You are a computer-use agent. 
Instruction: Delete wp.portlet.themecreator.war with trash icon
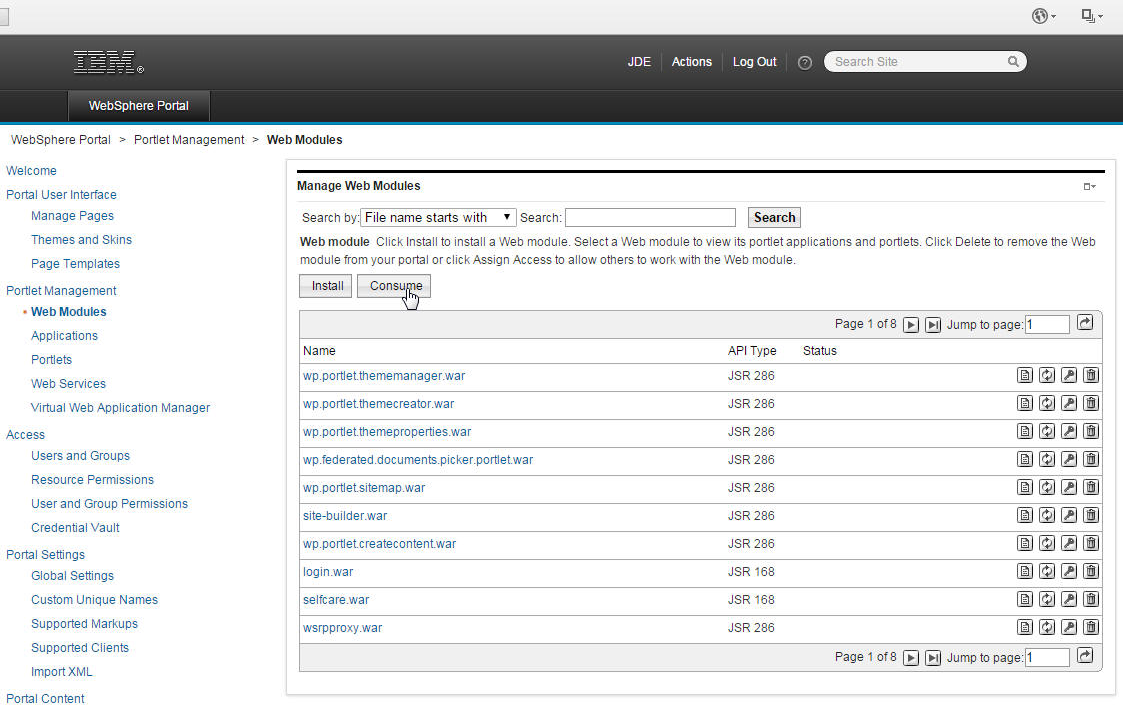[x=1091, y=403]
